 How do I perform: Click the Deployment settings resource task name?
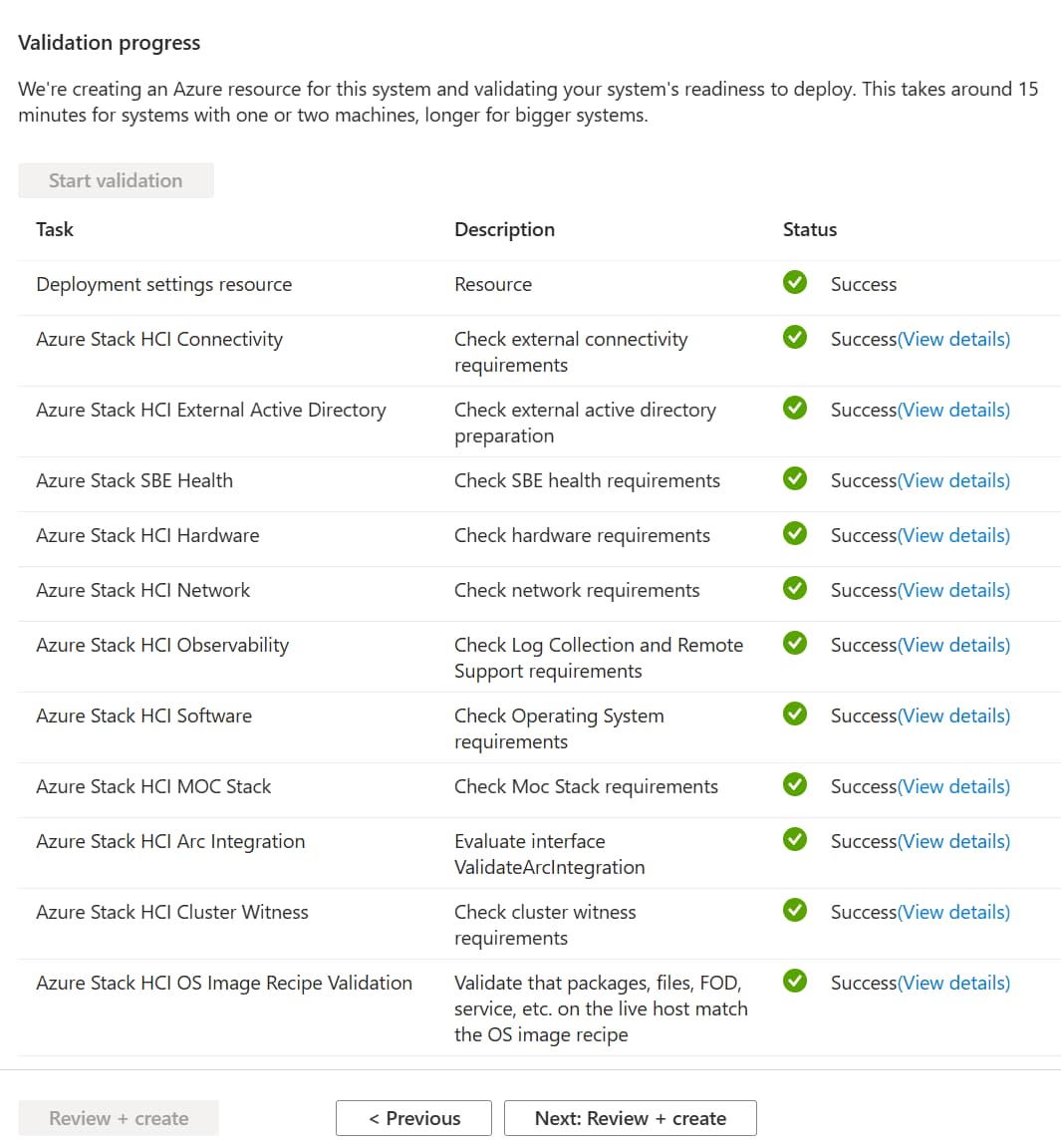[x=164, y=284]
